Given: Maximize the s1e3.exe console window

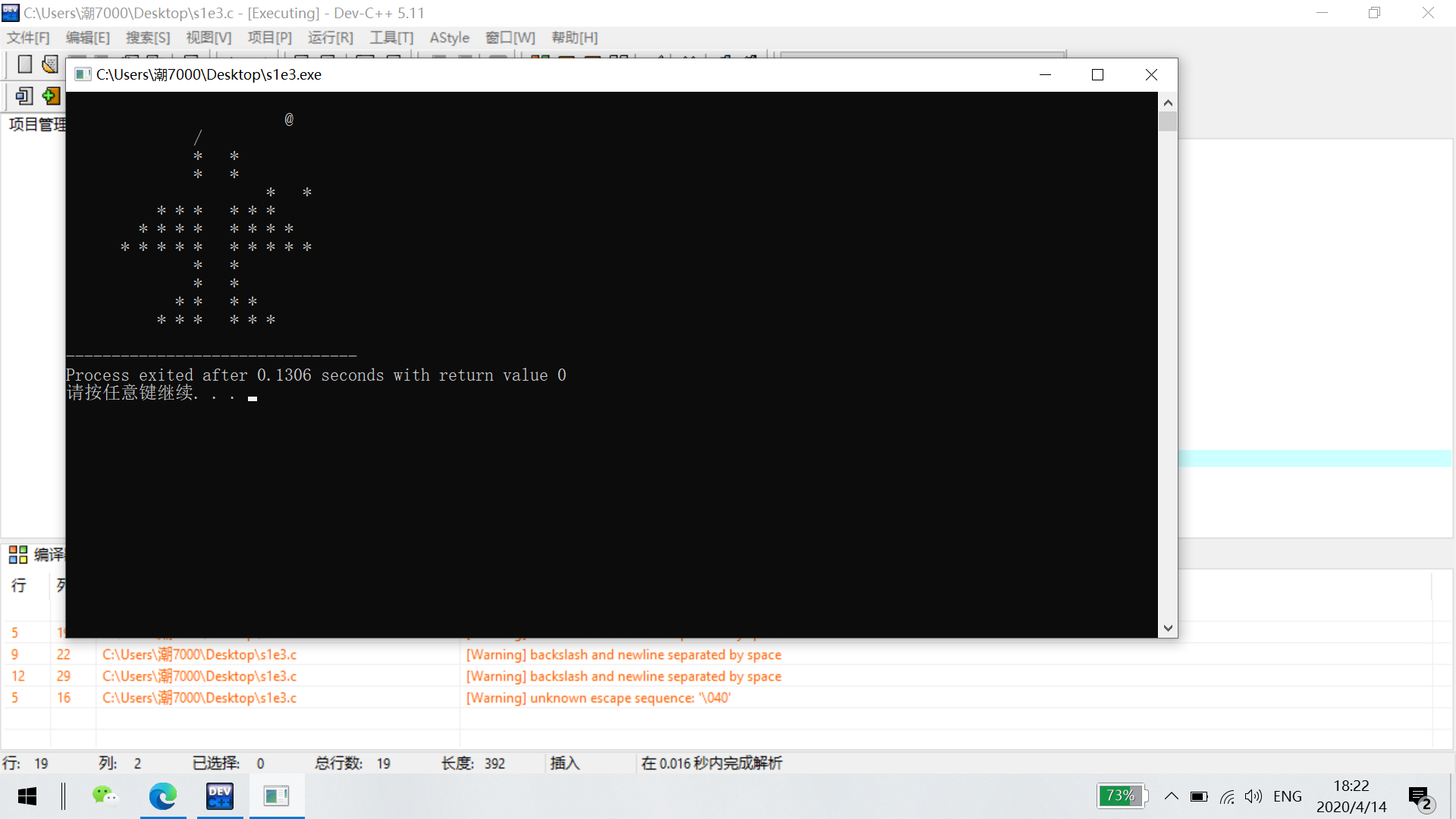Looking at the screenshot, I should click(1097, 74).
